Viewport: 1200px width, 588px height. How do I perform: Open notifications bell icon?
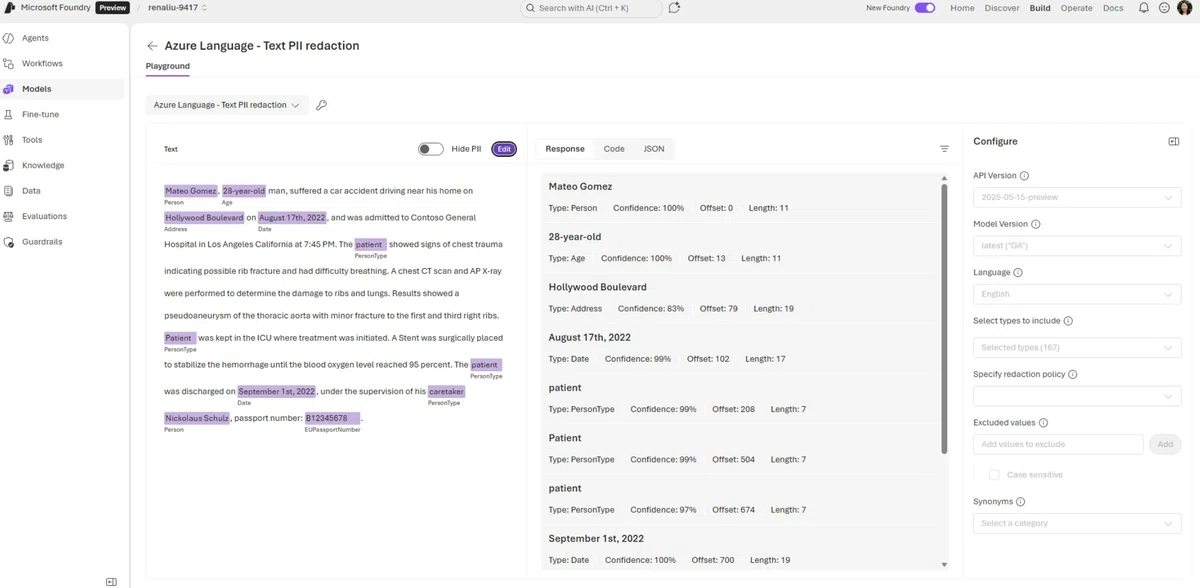point(1144,8)
